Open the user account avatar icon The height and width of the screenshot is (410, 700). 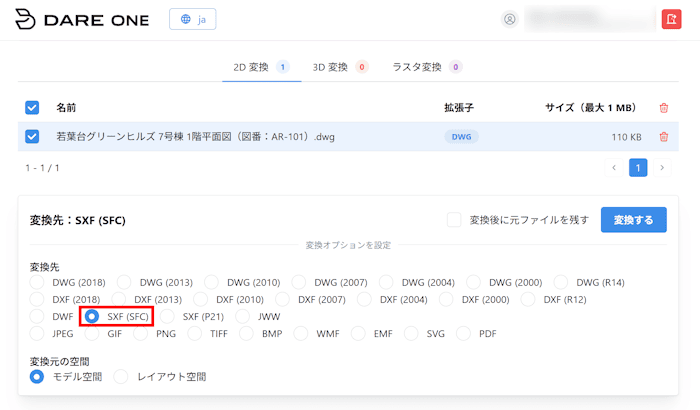509,19
